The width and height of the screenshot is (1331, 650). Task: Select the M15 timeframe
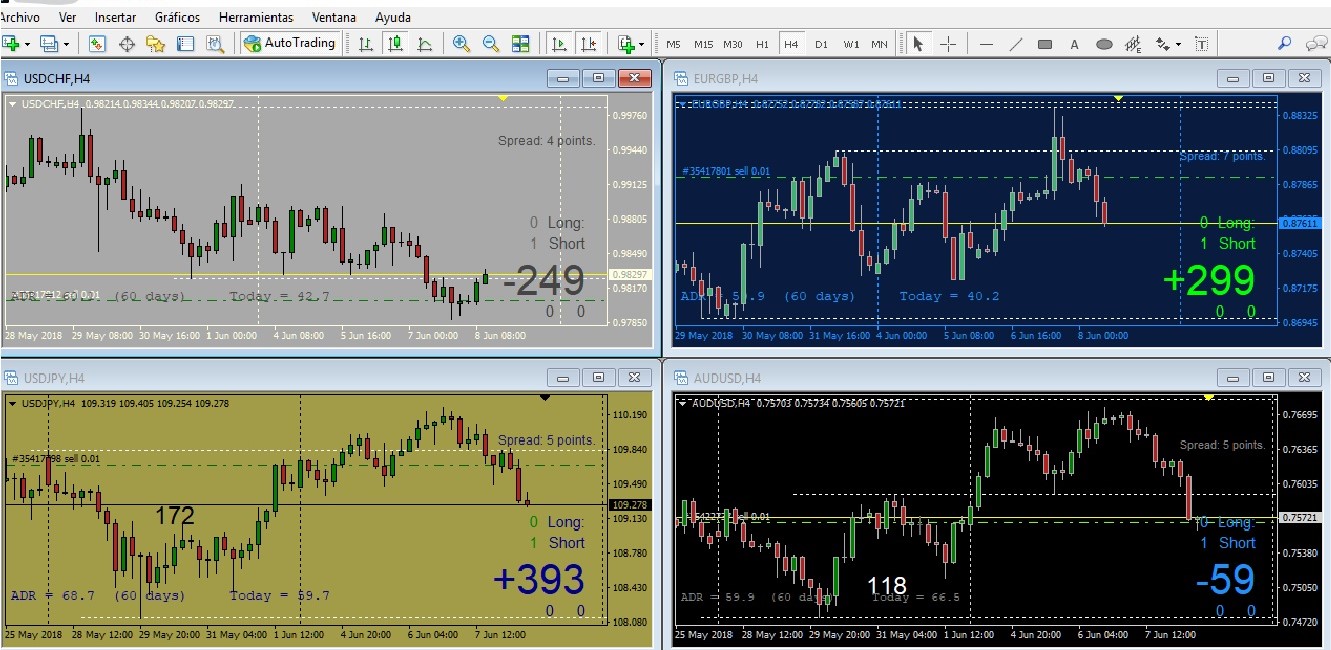(x=704, y=44)
